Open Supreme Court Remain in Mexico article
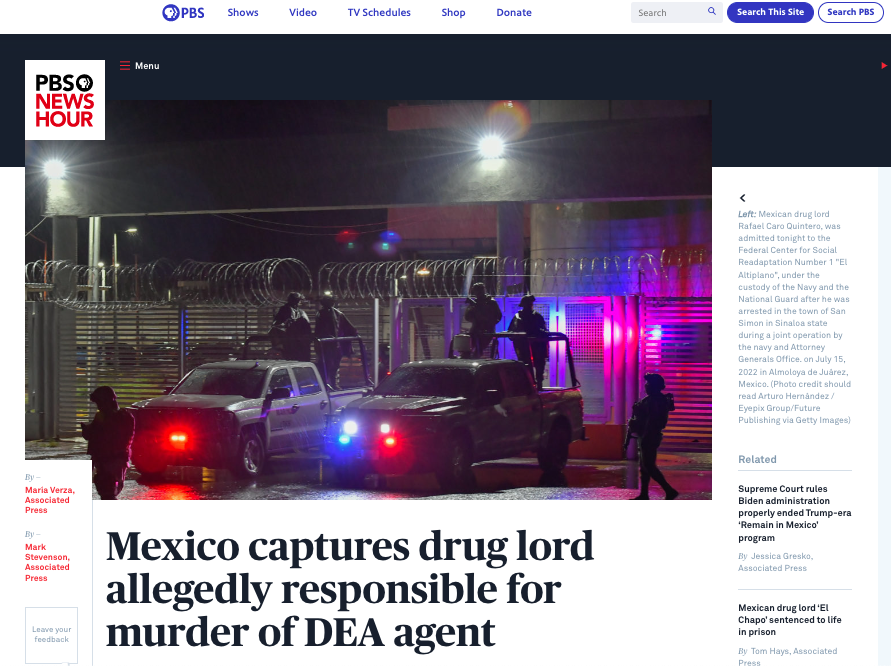This screenshot has width=891, height=666. [794, 513]
